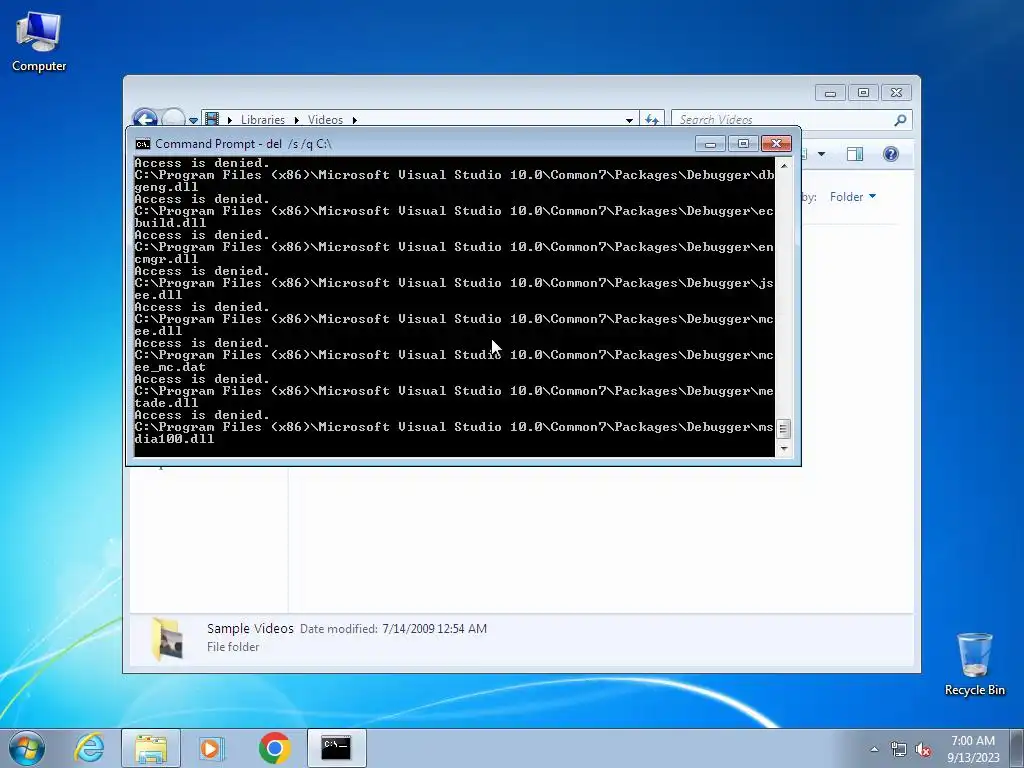Viewport: 1024px width, 768px height.
Task: Open the address bar history dropdown
Action: tap(629, 120)
